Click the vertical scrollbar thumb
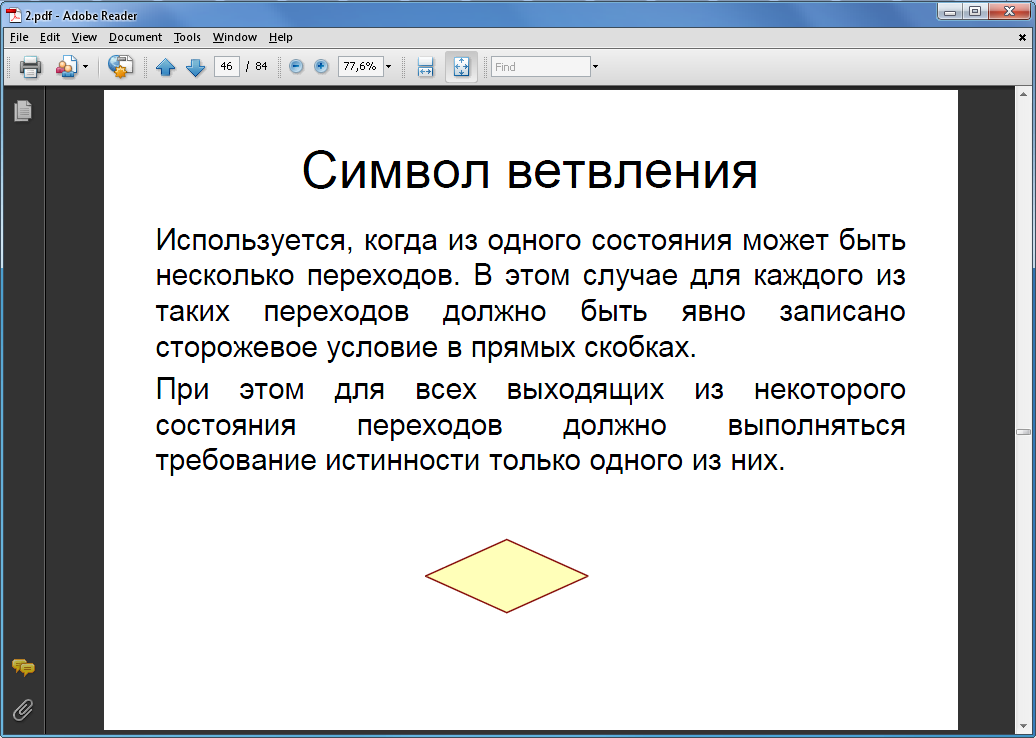The height and width of the screenshot is (738, 1036). click(1023, 432)
